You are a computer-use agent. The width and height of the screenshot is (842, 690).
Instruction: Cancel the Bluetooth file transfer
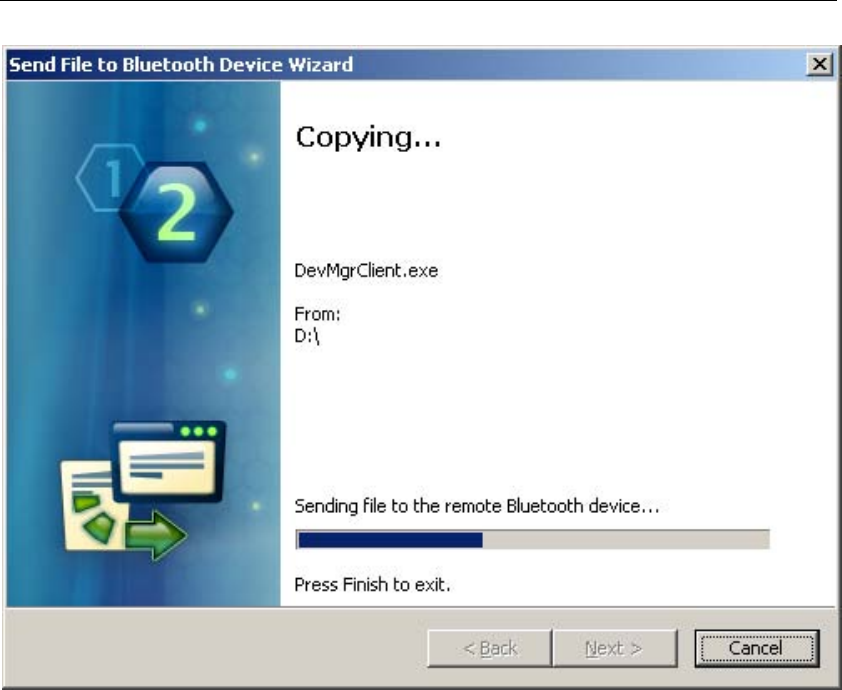757,648
